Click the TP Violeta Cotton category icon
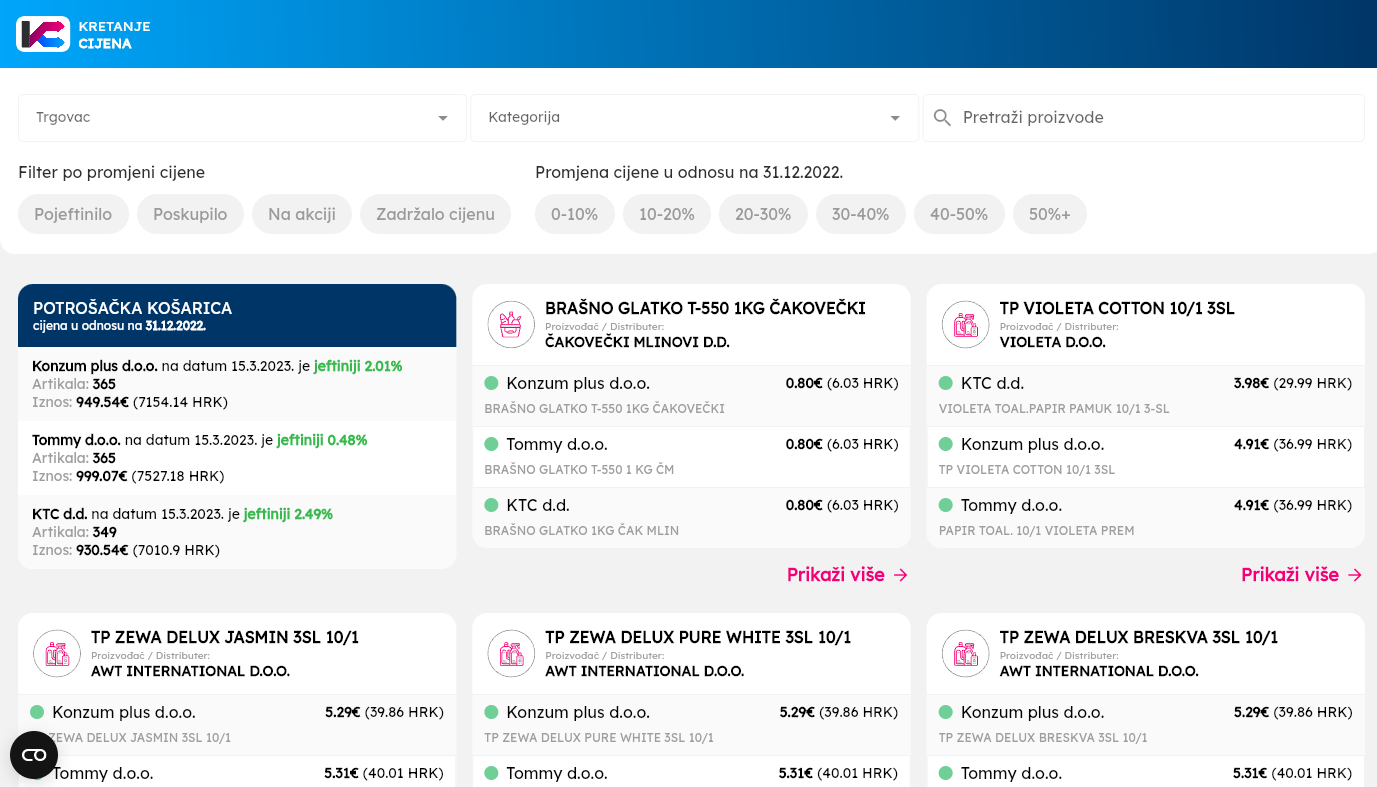This screenshot has height=787, width=1377. click(966, 325)
